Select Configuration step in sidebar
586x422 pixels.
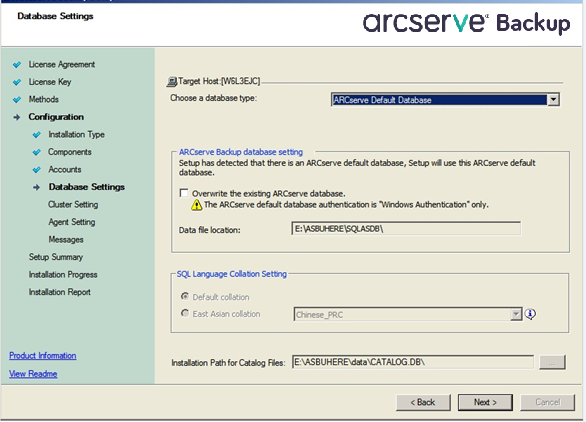pyautogui.click(x=56, y=117)
